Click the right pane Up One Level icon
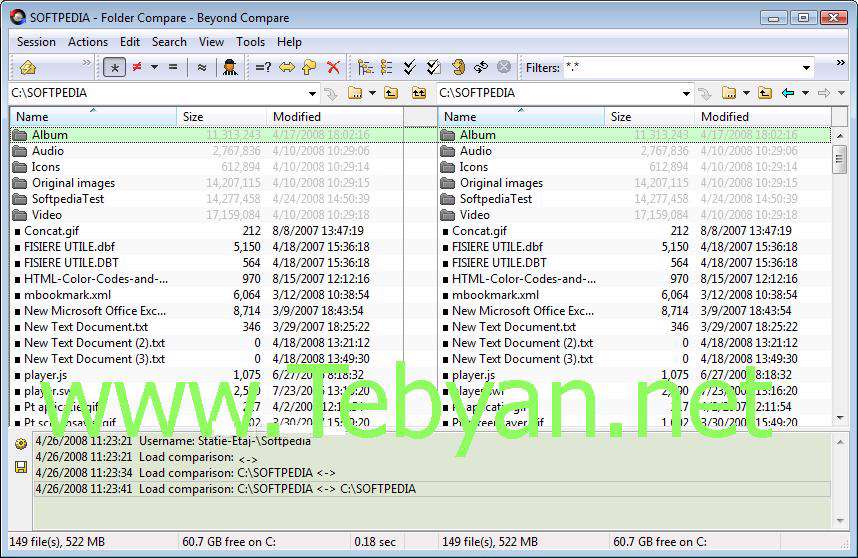 [x=765, y=93]
